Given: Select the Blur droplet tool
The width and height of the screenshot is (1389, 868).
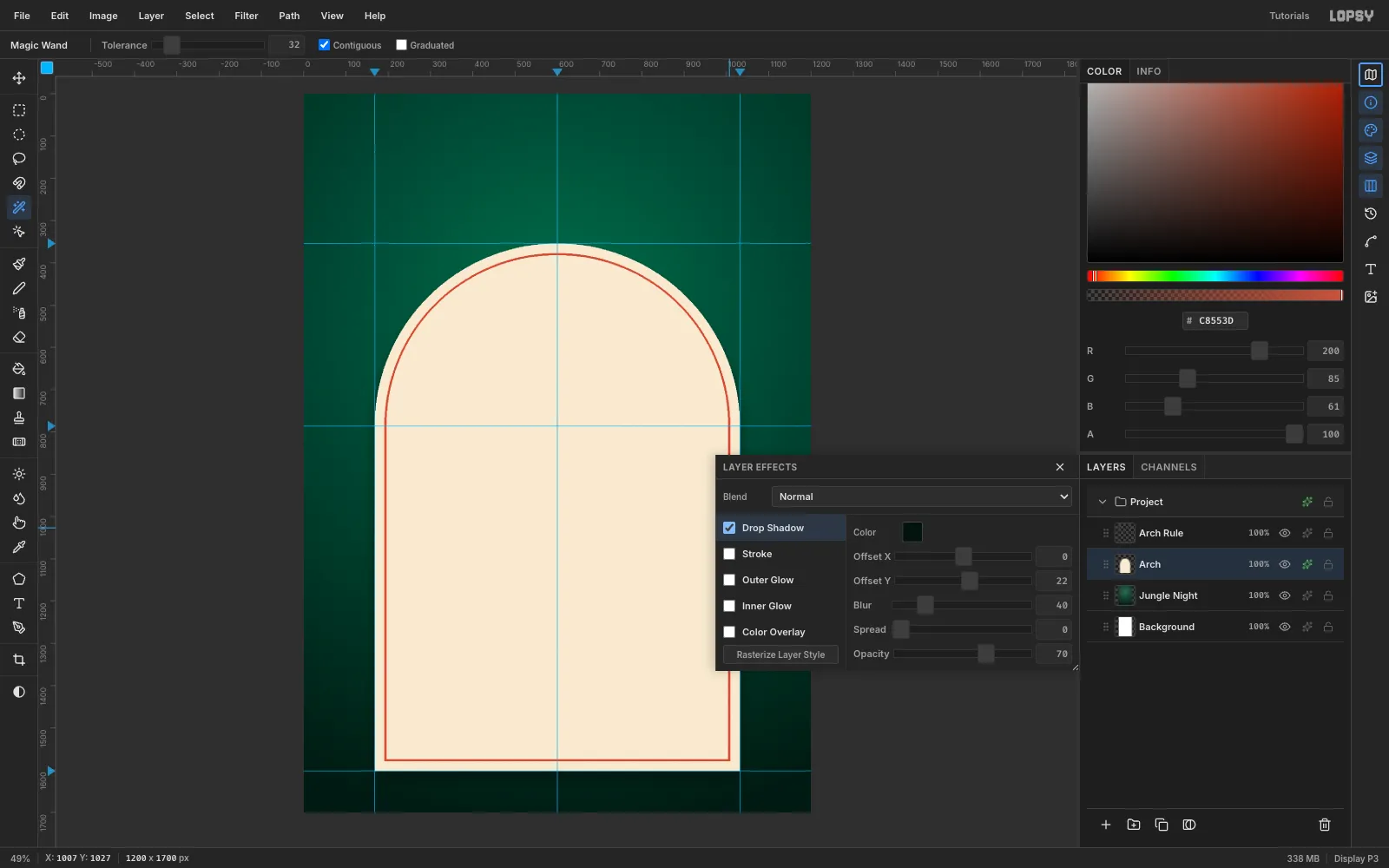Looking at the screenshot, I should [19, 498].
